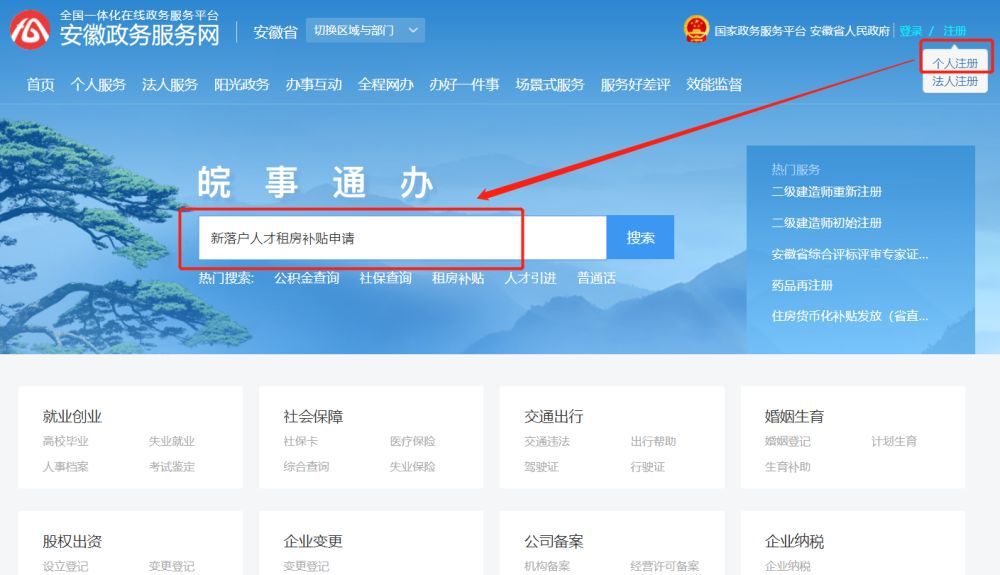Screen dimensions: 1000x575
Task: Open the 交通出行 category
Action: 554,417
